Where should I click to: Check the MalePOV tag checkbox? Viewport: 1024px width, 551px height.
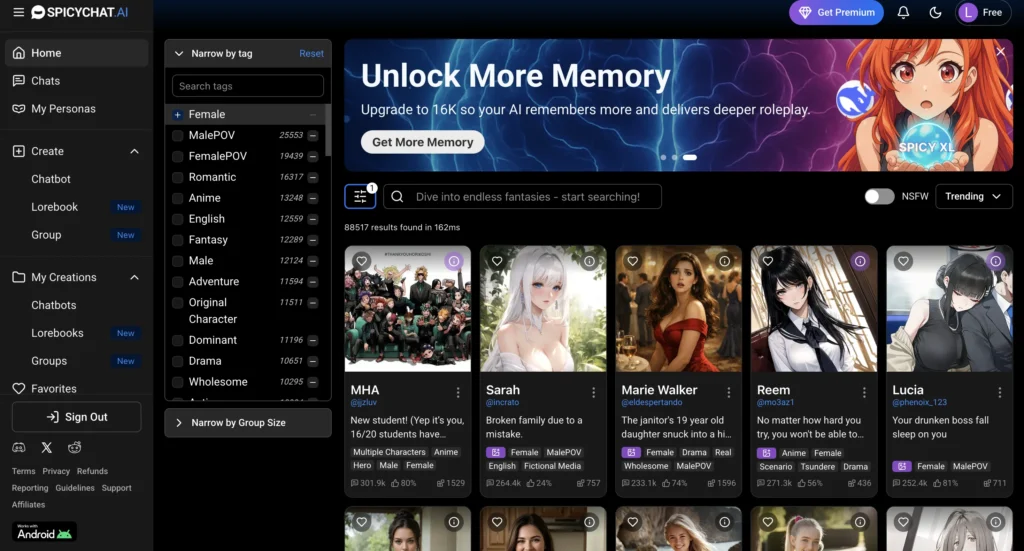(178, 135)
